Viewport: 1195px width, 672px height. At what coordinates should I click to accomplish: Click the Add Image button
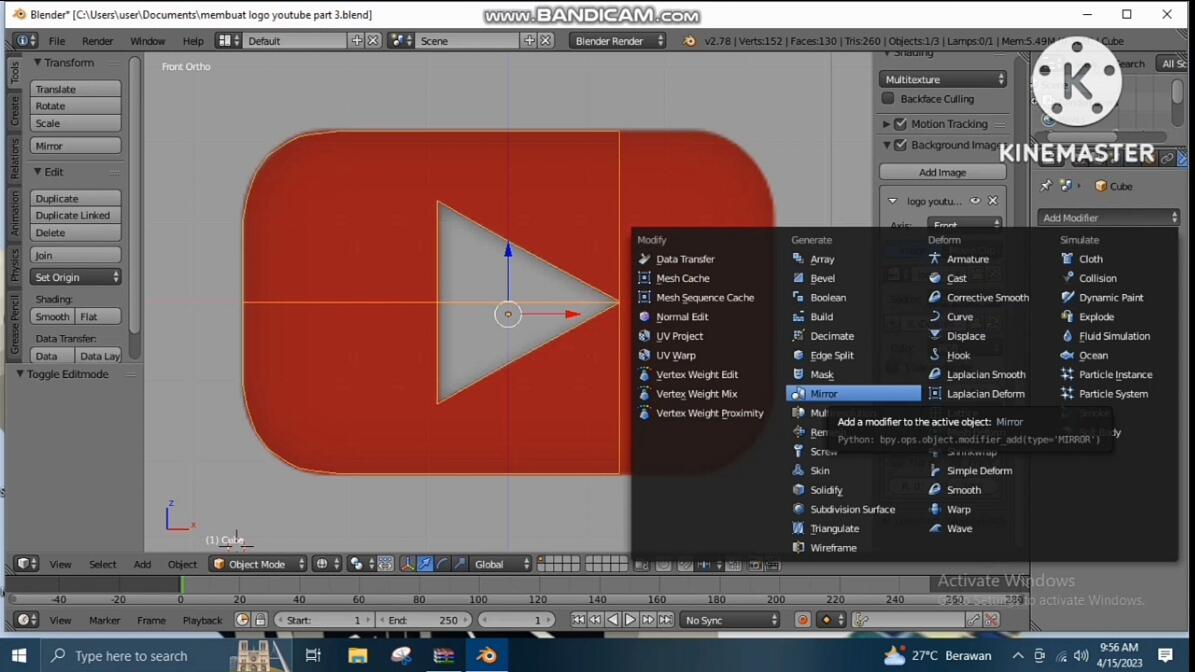(943, 172)
